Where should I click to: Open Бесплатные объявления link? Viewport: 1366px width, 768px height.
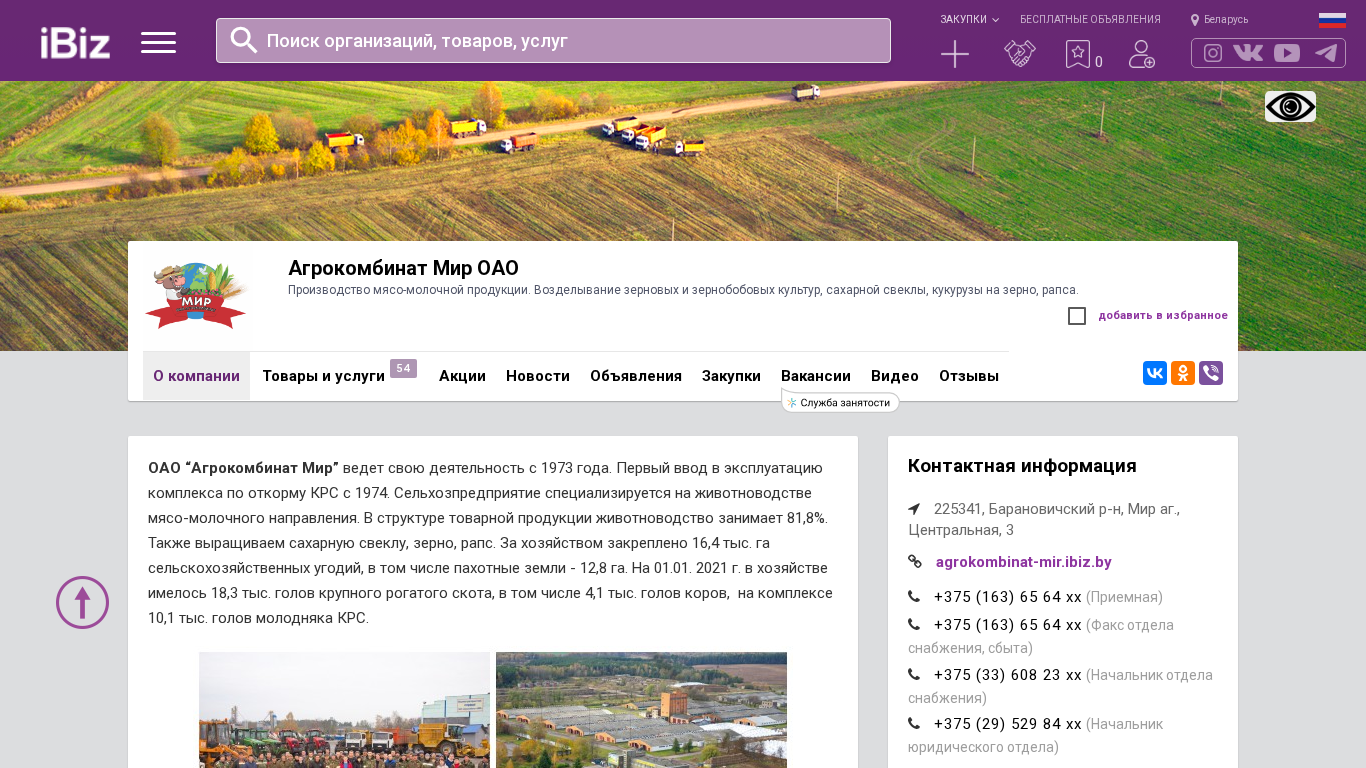click(1090, 20)
